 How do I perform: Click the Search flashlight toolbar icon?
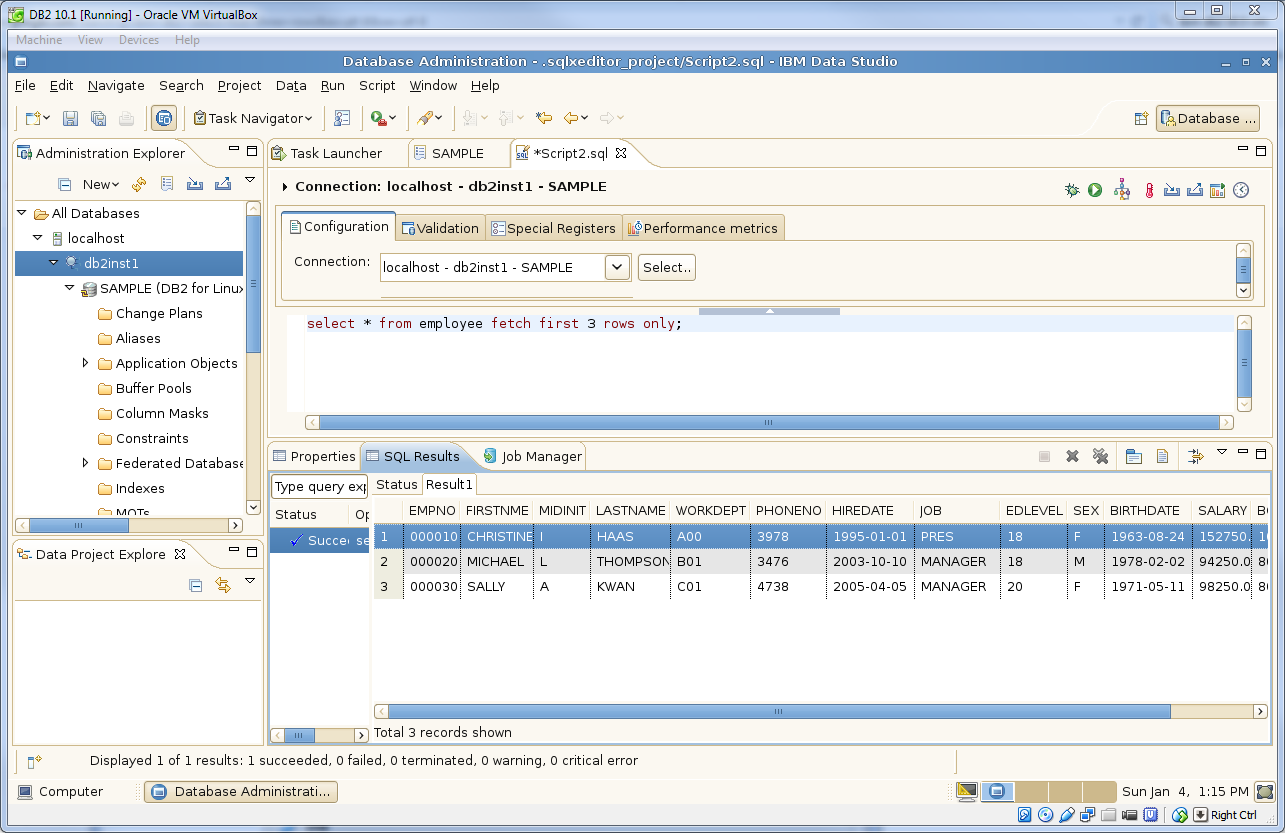click(425, 118)
